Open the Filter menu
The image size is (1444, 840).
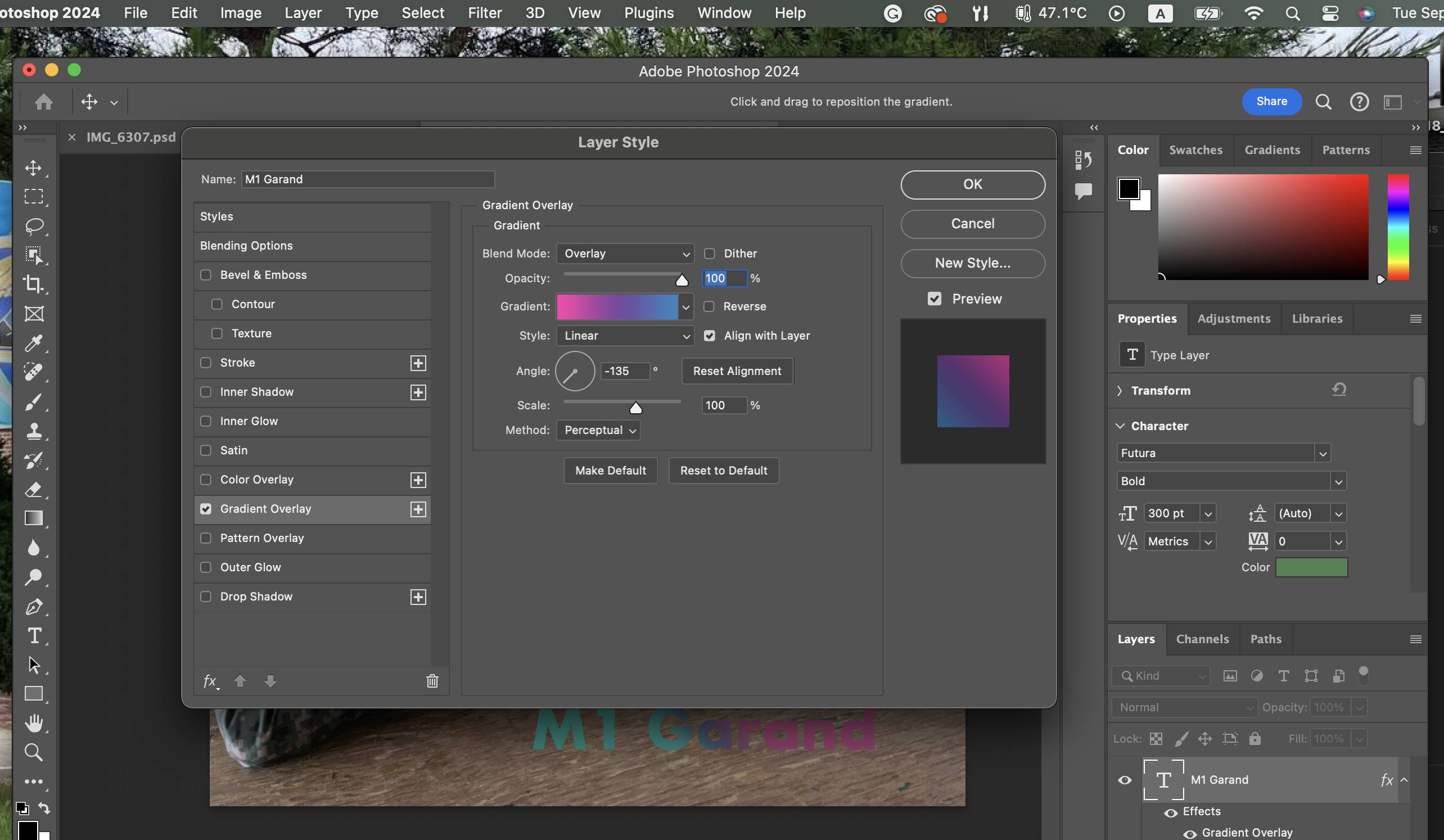coord(484,12)
